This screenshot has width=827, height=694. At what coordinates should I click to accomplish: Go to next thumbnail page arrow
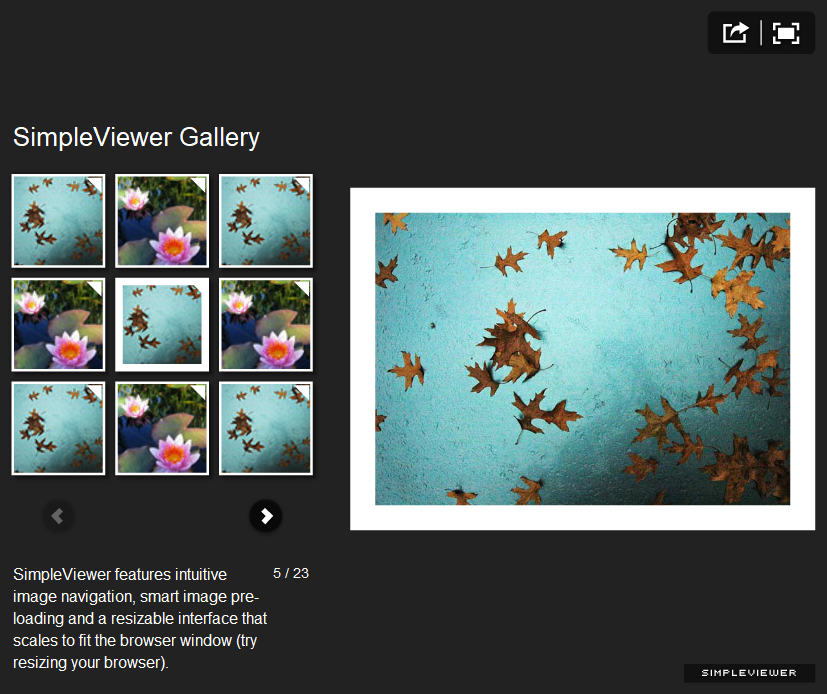[x=265, y=515]
